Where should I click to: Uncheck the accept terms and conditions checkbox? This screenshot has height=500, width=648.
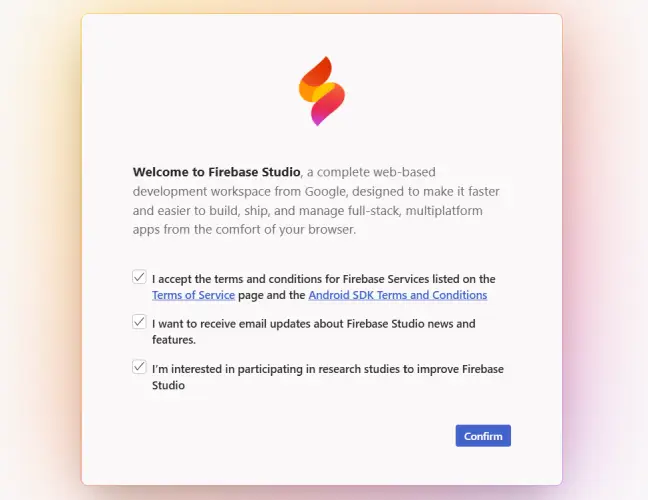click(139, 277)
